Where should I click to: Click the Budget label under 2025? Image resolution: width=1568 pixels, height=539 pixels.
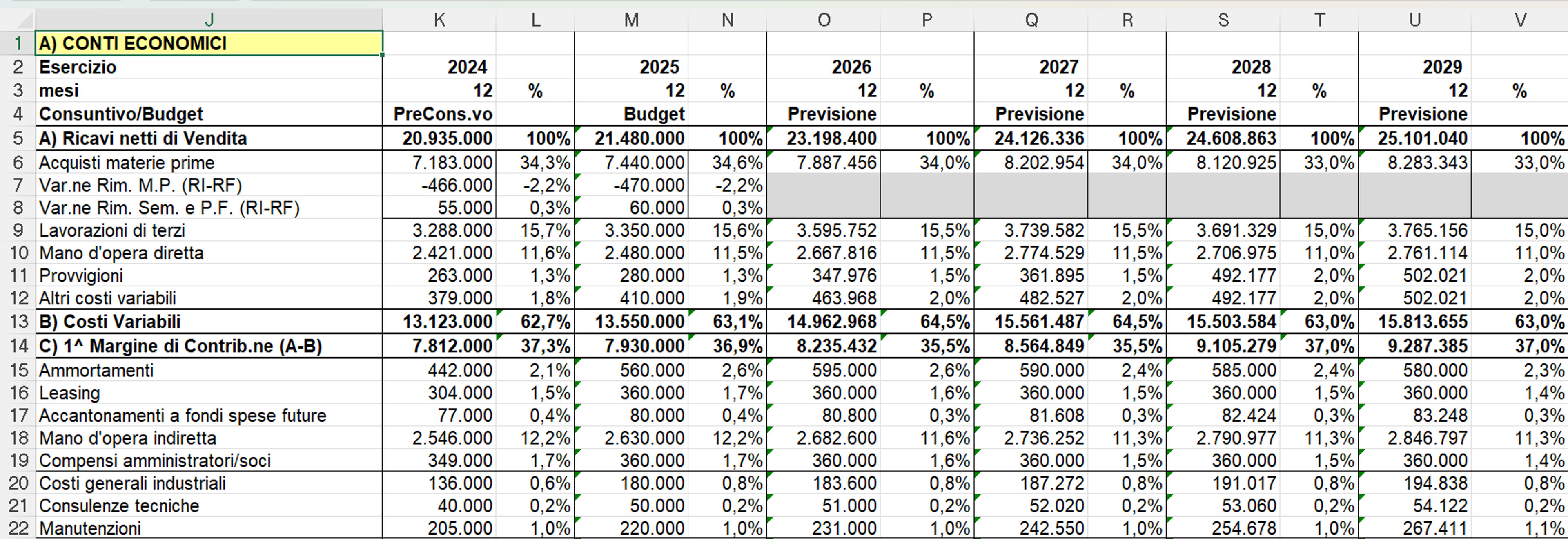[x=631, y=114]
